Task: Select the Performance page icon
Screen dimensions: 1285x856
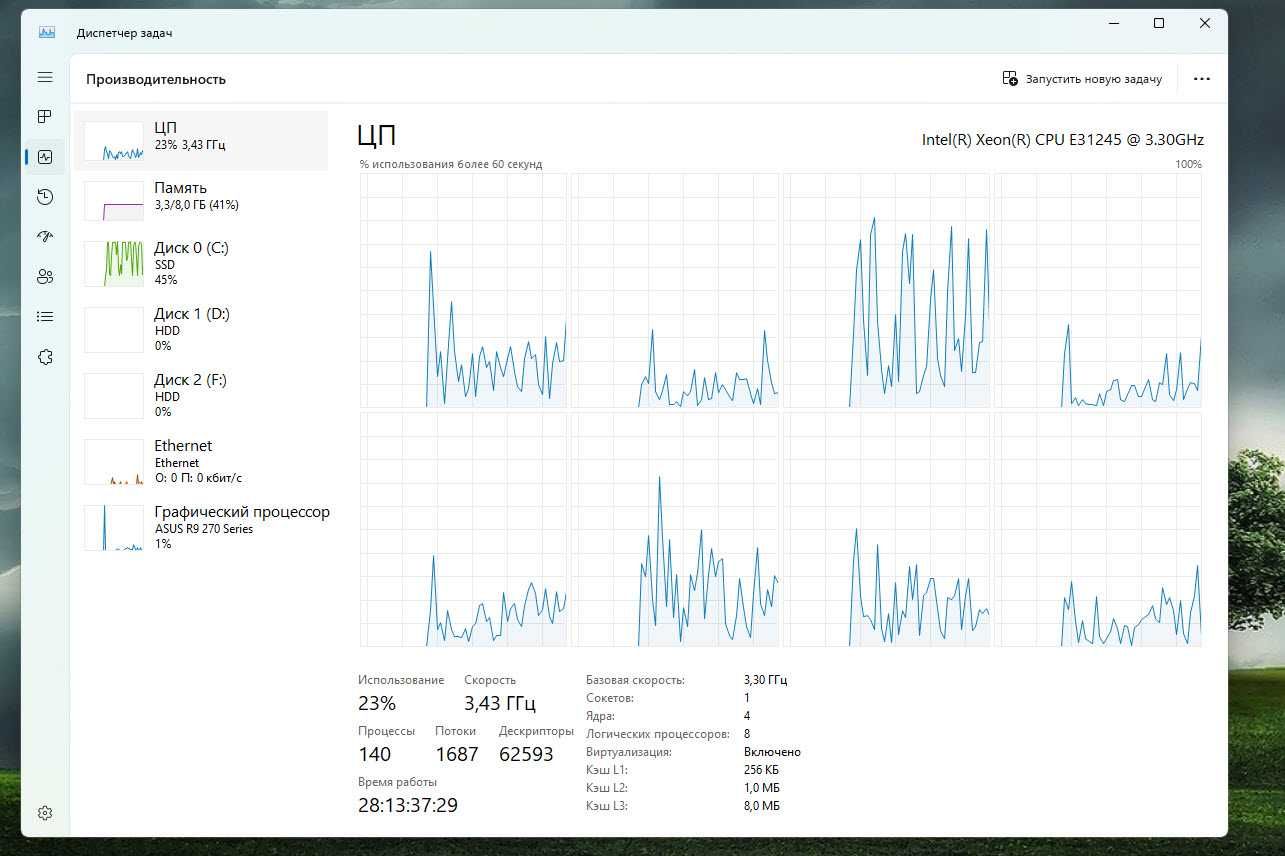Action: click(45, 157)
